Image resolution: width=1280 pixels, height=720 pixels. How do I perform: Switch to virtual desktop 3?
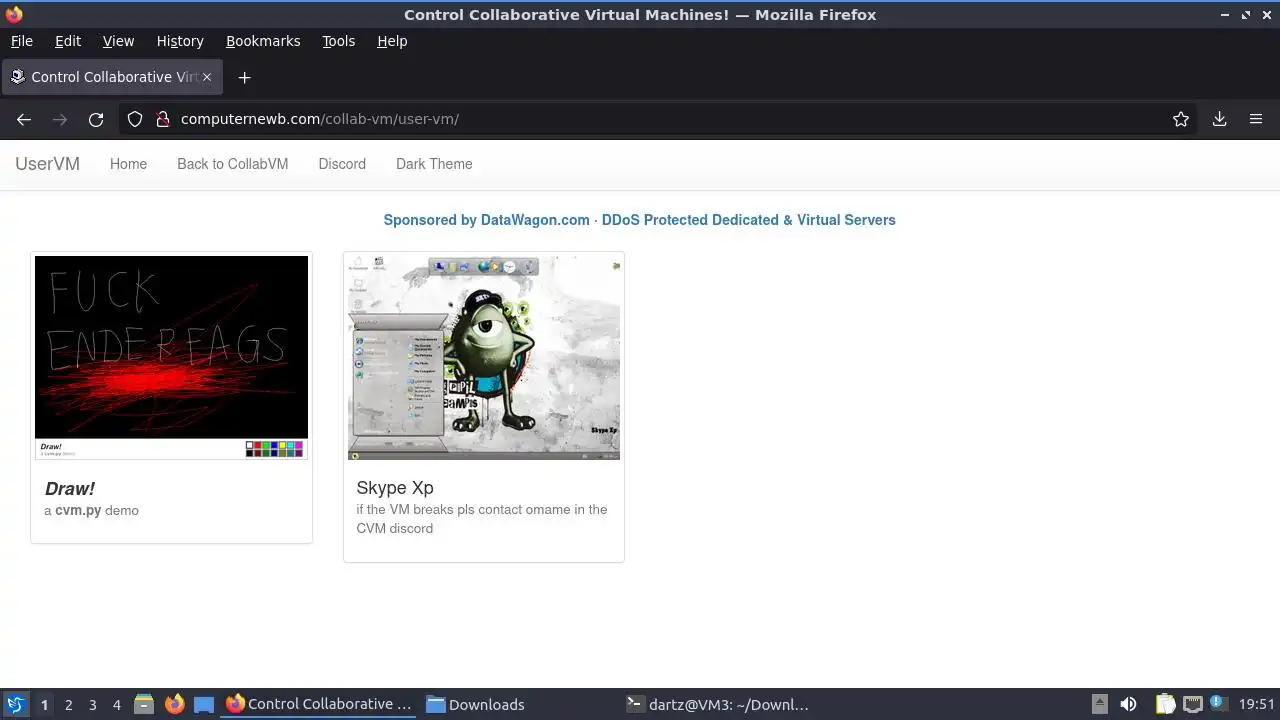(x=92, y=704)
